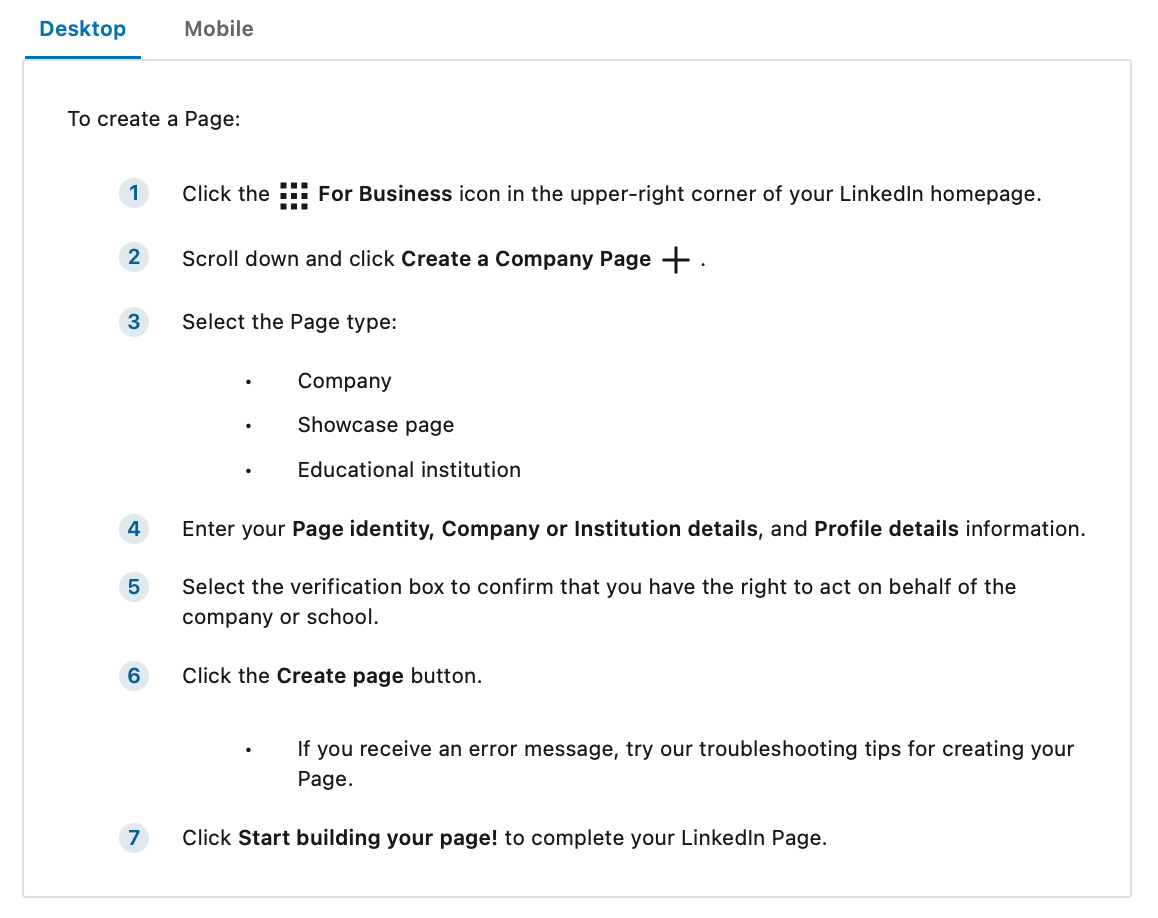1158x918 pixels.
Task: Select the 'To create a Page:' heading text
Action: coord(154,119)
